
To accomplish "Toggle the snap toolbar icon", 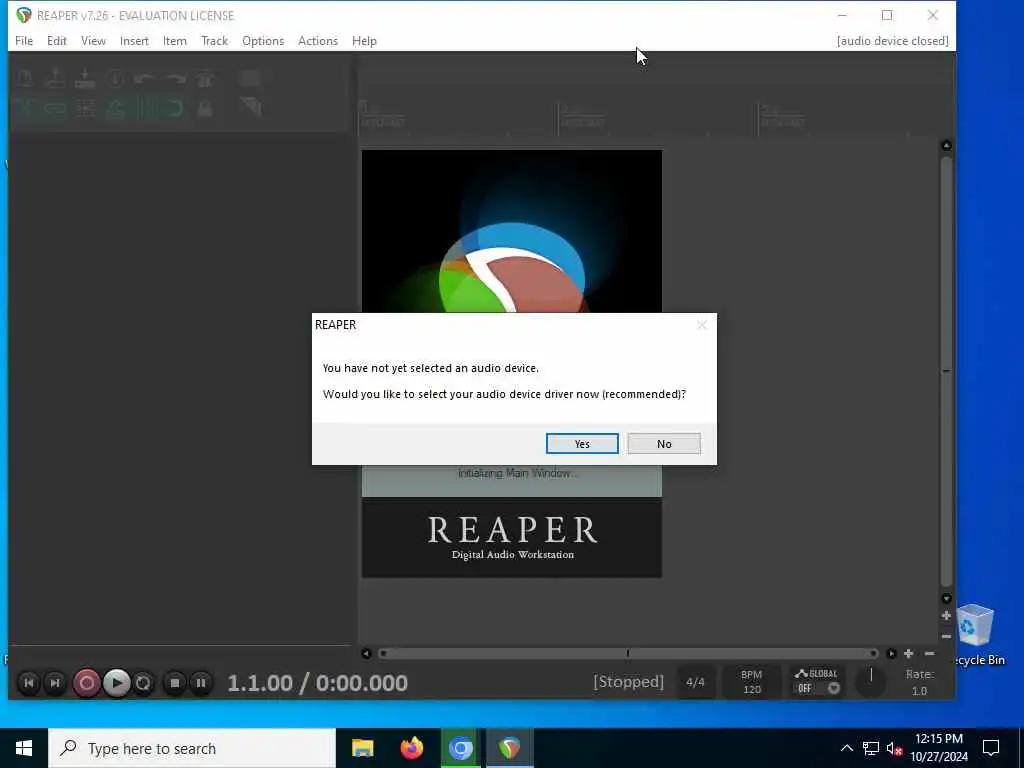I will [175, 108].
